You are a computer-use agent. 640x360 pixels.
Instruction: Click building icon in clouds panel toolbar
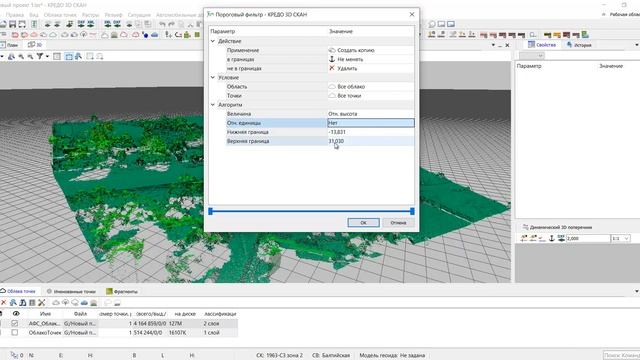[93, 302]
